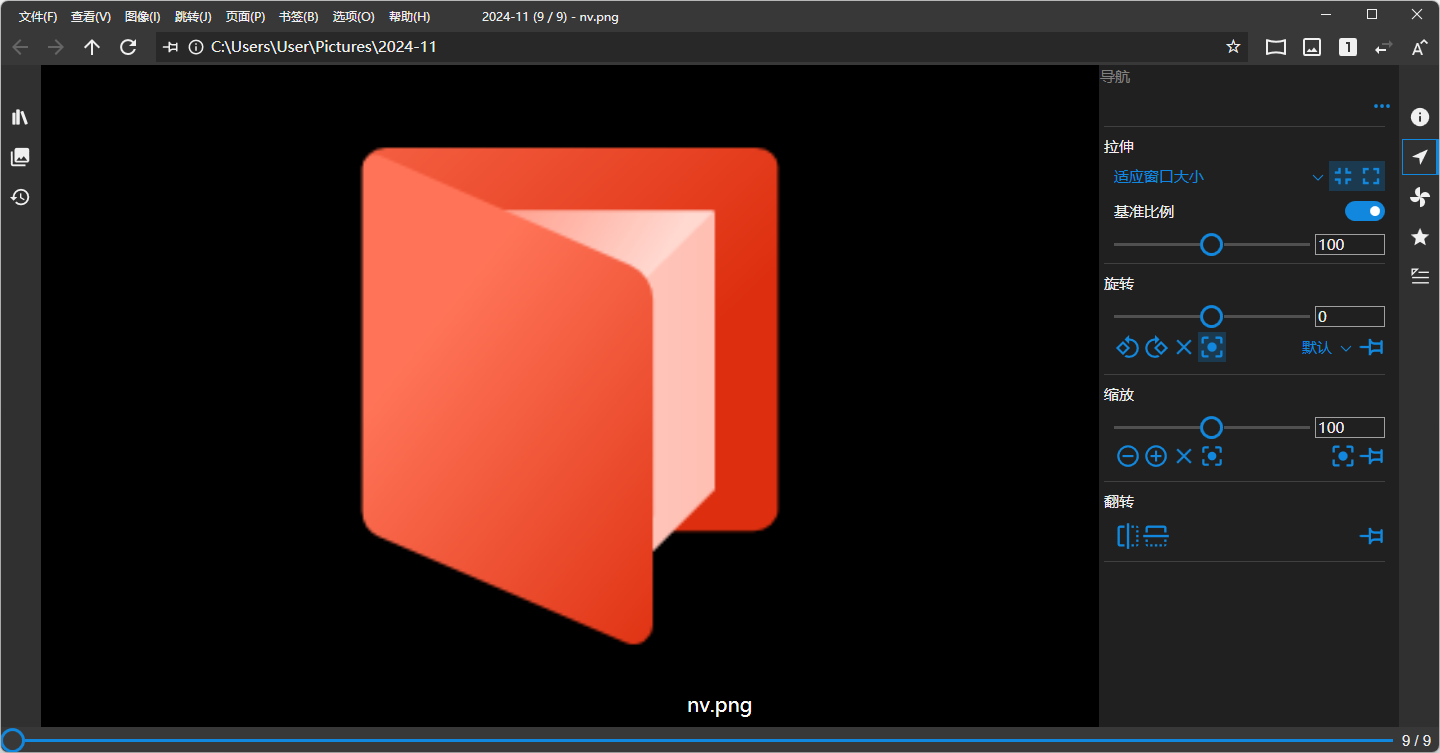Open the 帮助(H) menu
This screenshot has height=753, width=1440.
coord(409,17)
